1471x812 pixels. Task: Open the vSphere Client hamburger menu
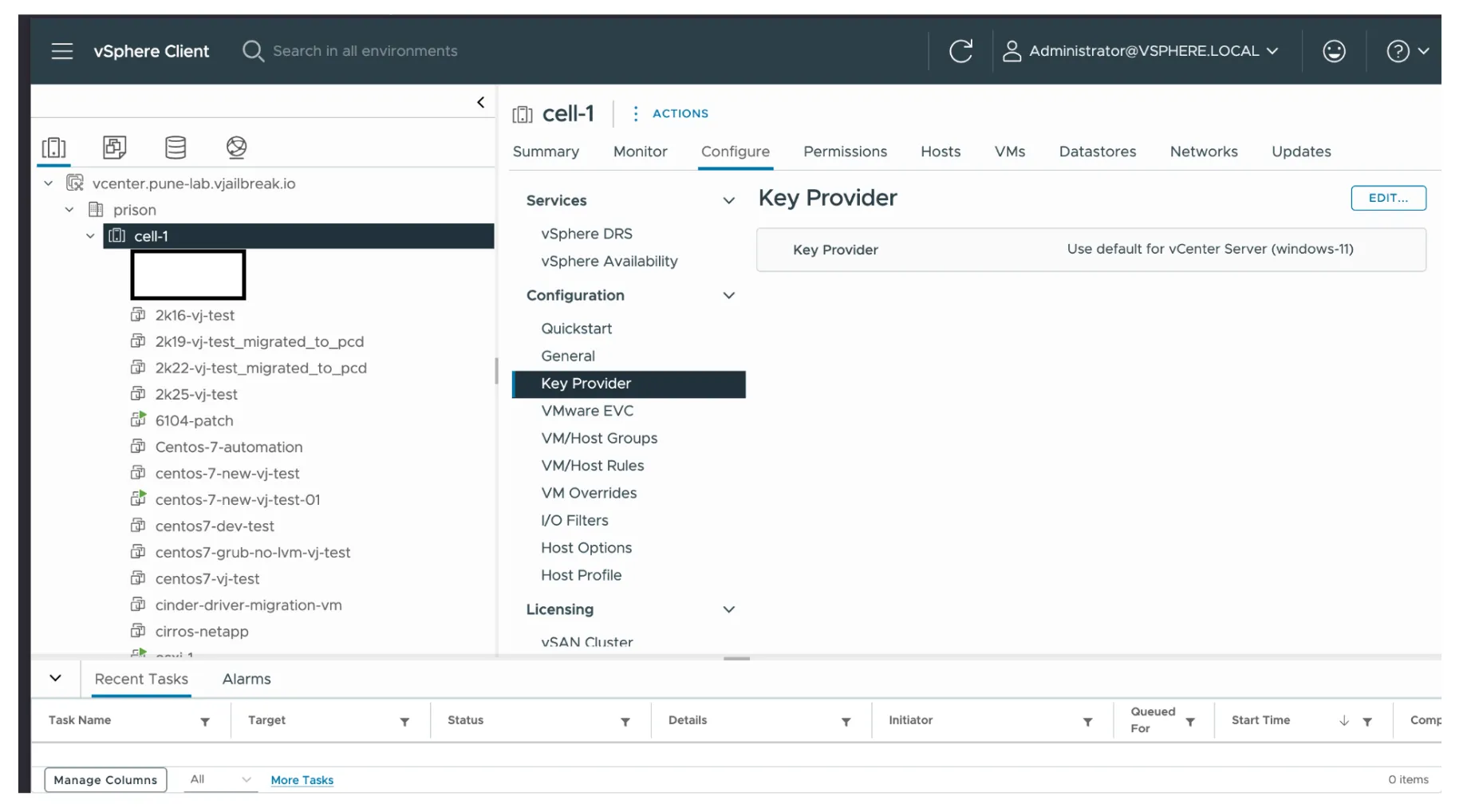coord(61,50)
